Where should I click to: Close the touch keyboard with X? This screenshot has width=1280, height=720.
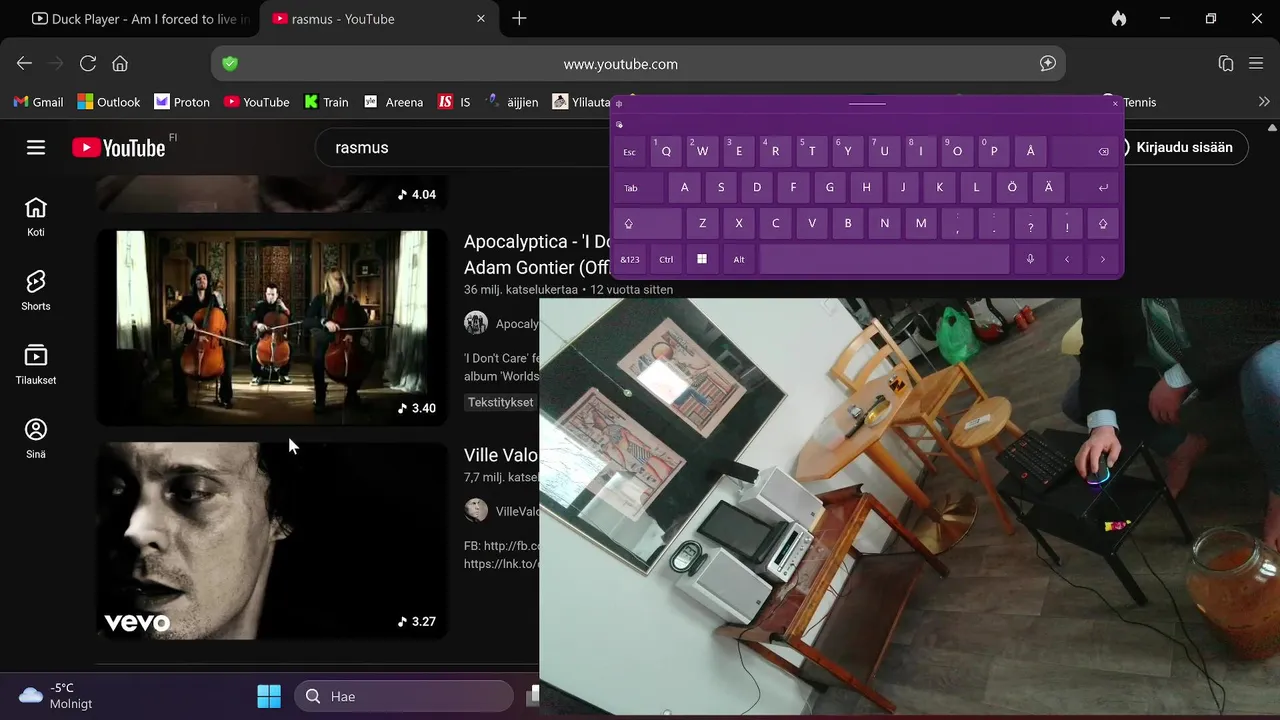tap(1115, 104)
